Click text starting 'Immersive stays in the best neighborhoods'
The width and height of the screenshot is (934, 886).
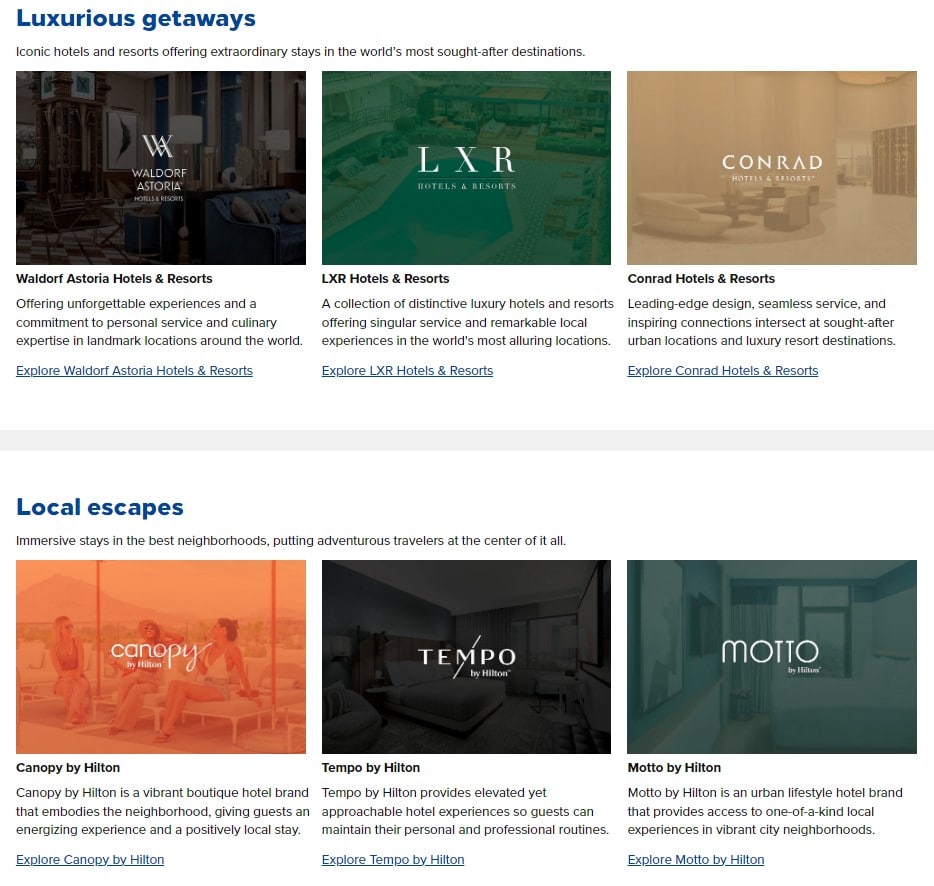[x=291, y=541]
